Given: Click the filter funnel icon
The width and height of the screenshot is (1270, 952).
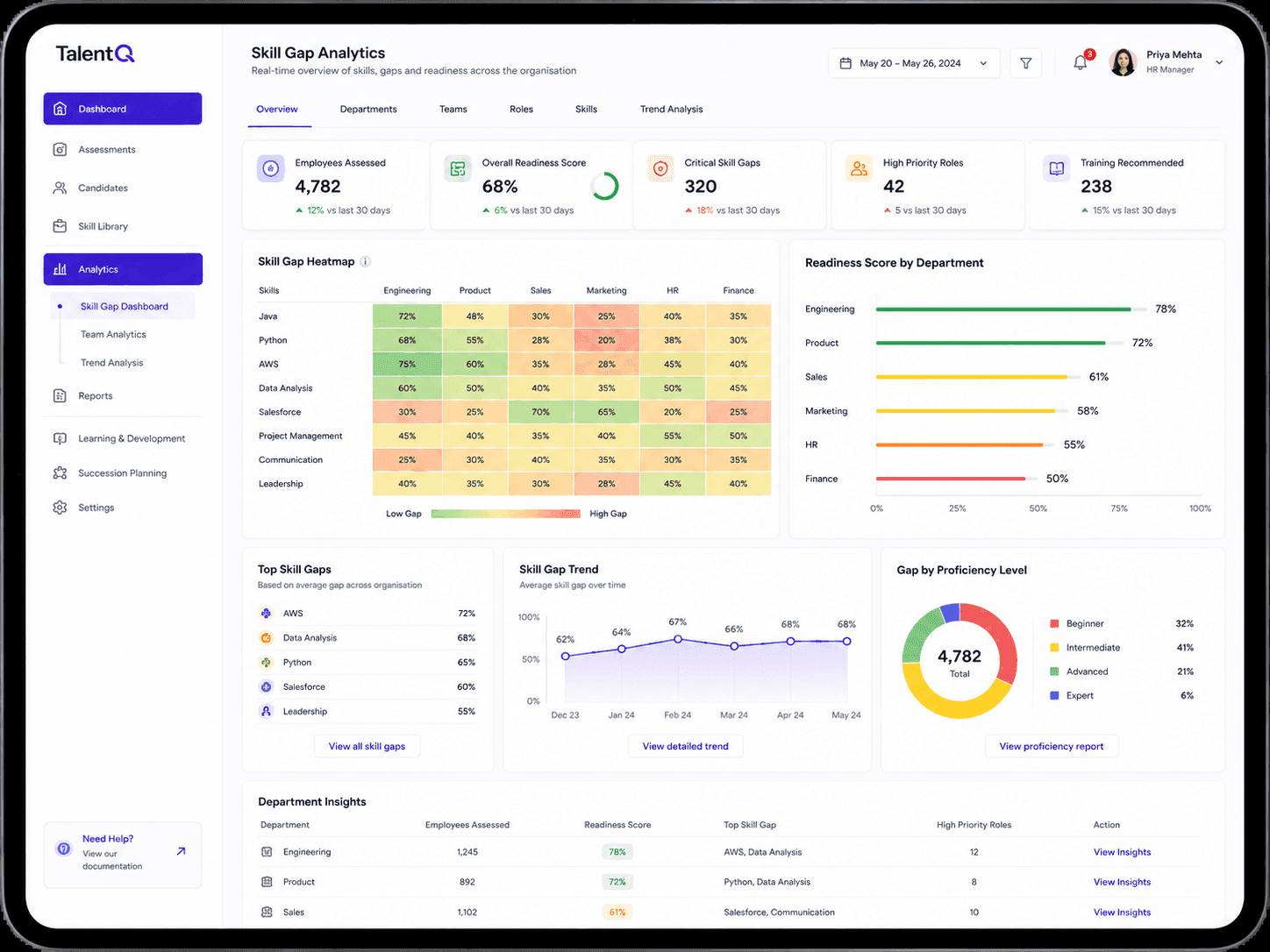Looking at the screenshot, I should pos(1025,63).
